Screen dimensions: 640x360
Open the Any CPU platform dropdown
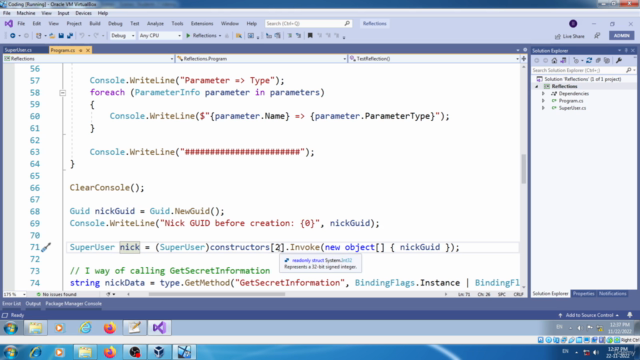[160, 36]
